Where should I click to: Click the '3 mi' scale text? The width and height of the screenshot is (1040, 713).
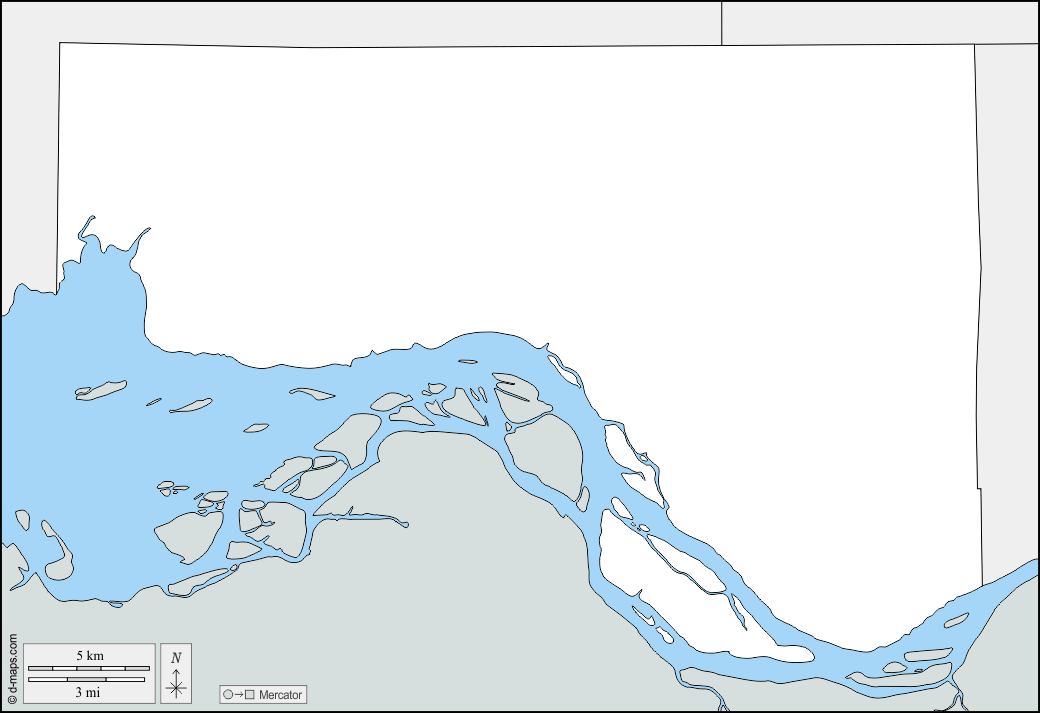[88, 692]
